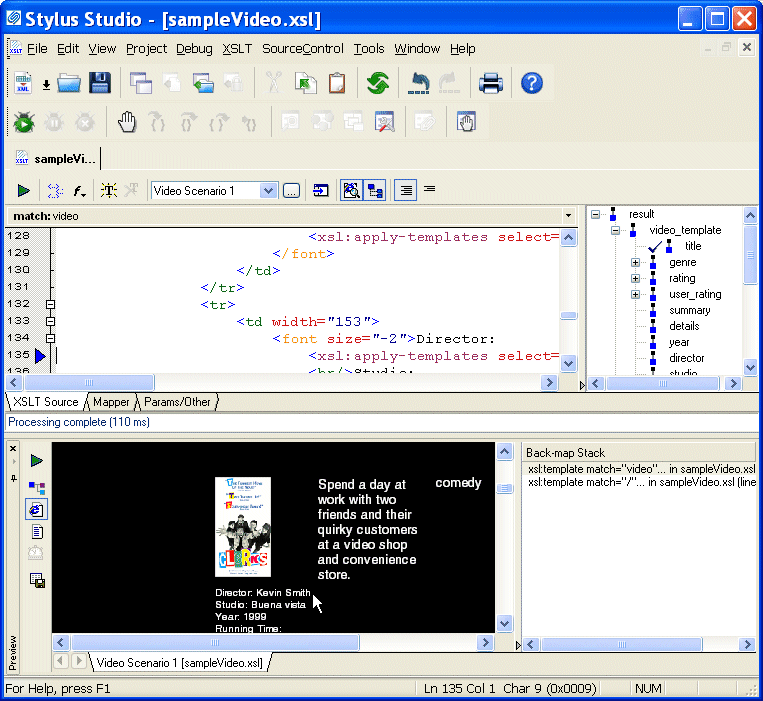
Task: Toggle browser preview mode in Preview sidebar
Action: click(37, 509)
